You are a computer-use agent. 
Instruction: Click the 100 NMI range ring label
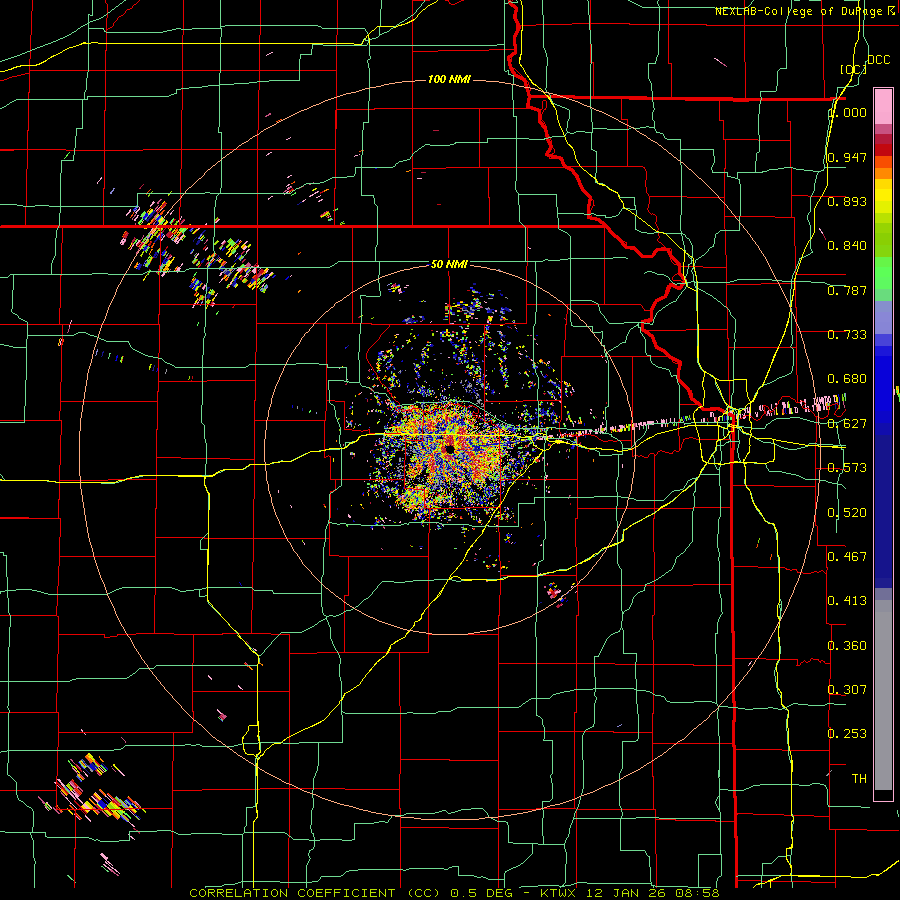449,79
